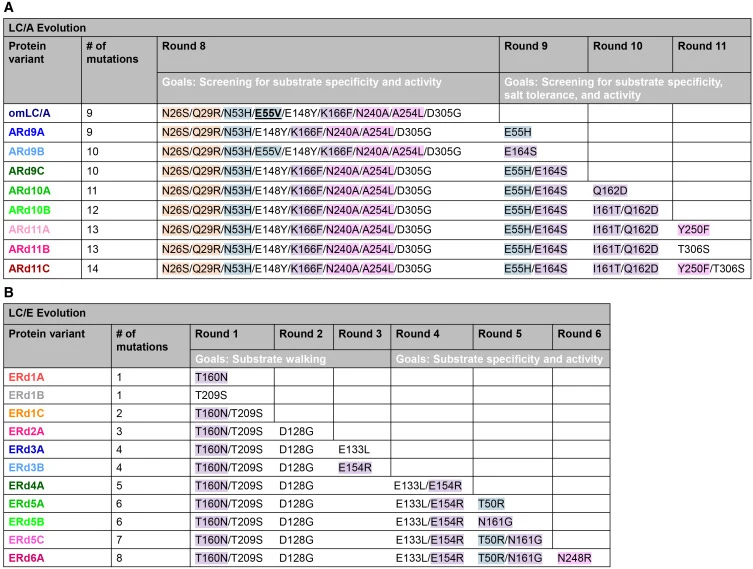The height and width of the screenshot is (569, 753).
Task: Click the ERd4A variant name
Action: tap(26, 485)
